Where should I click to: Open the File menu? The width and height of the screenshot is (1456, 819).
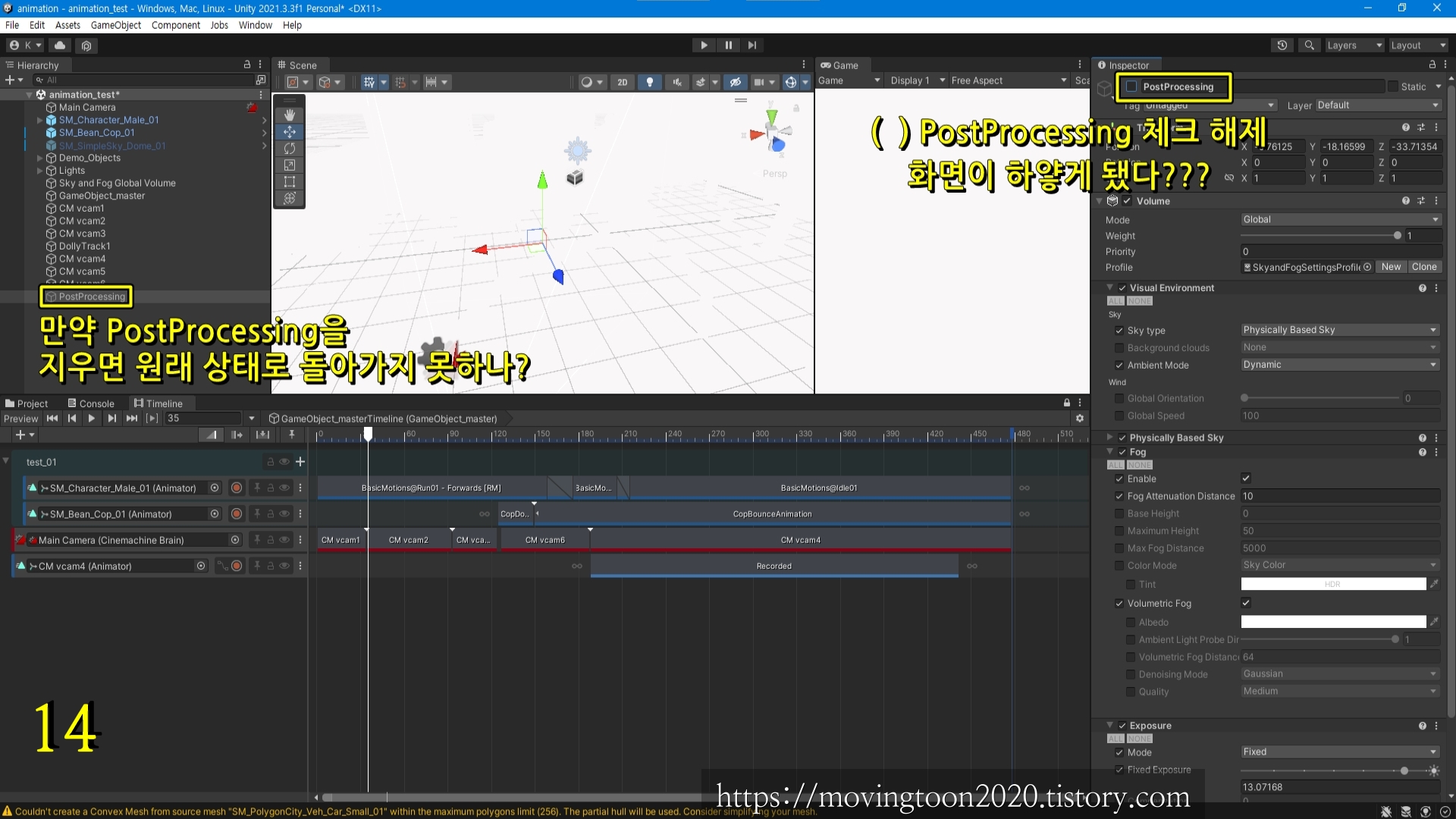point(12,25)
